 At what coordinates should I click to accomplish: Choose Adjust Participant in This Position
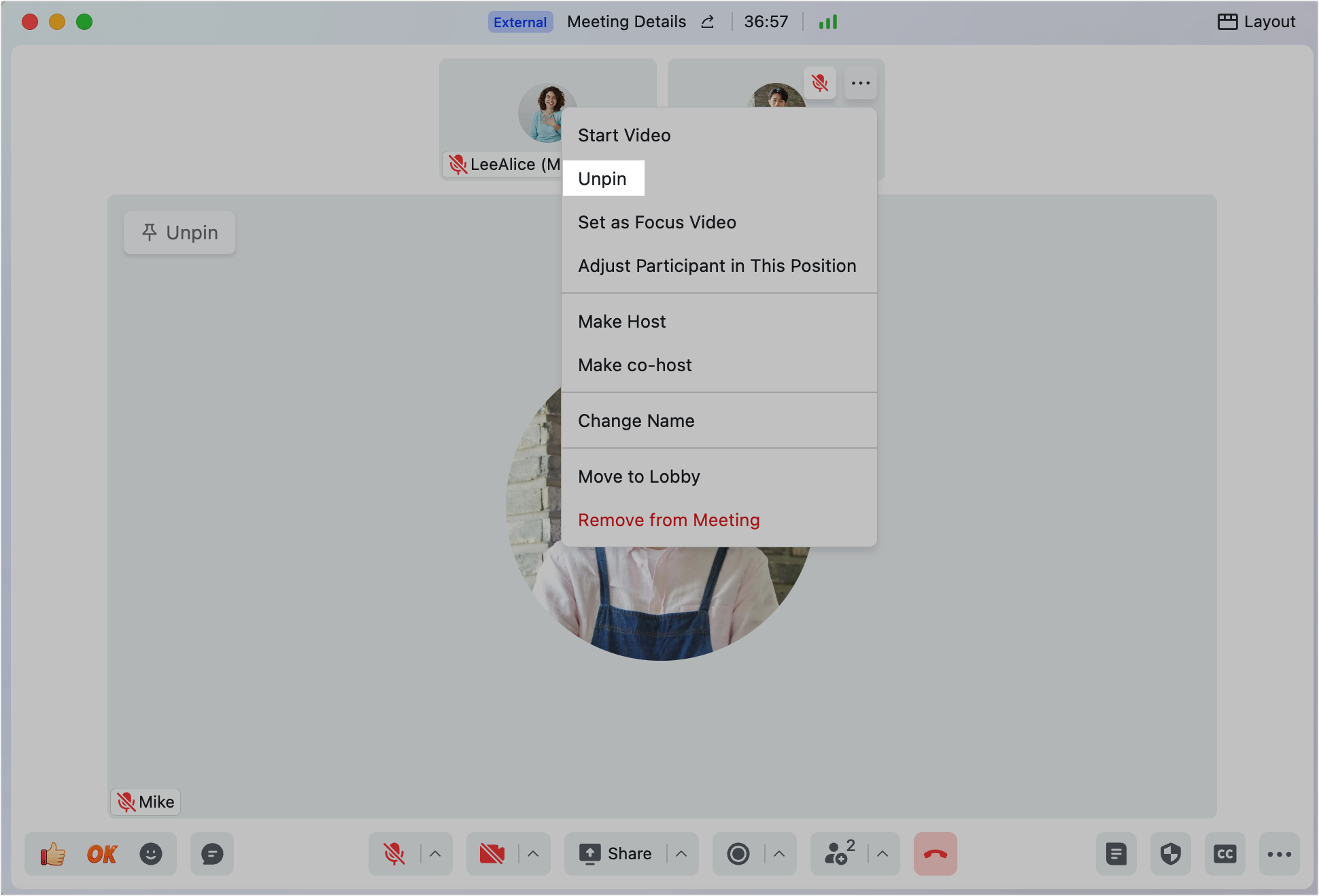(719, 266)
